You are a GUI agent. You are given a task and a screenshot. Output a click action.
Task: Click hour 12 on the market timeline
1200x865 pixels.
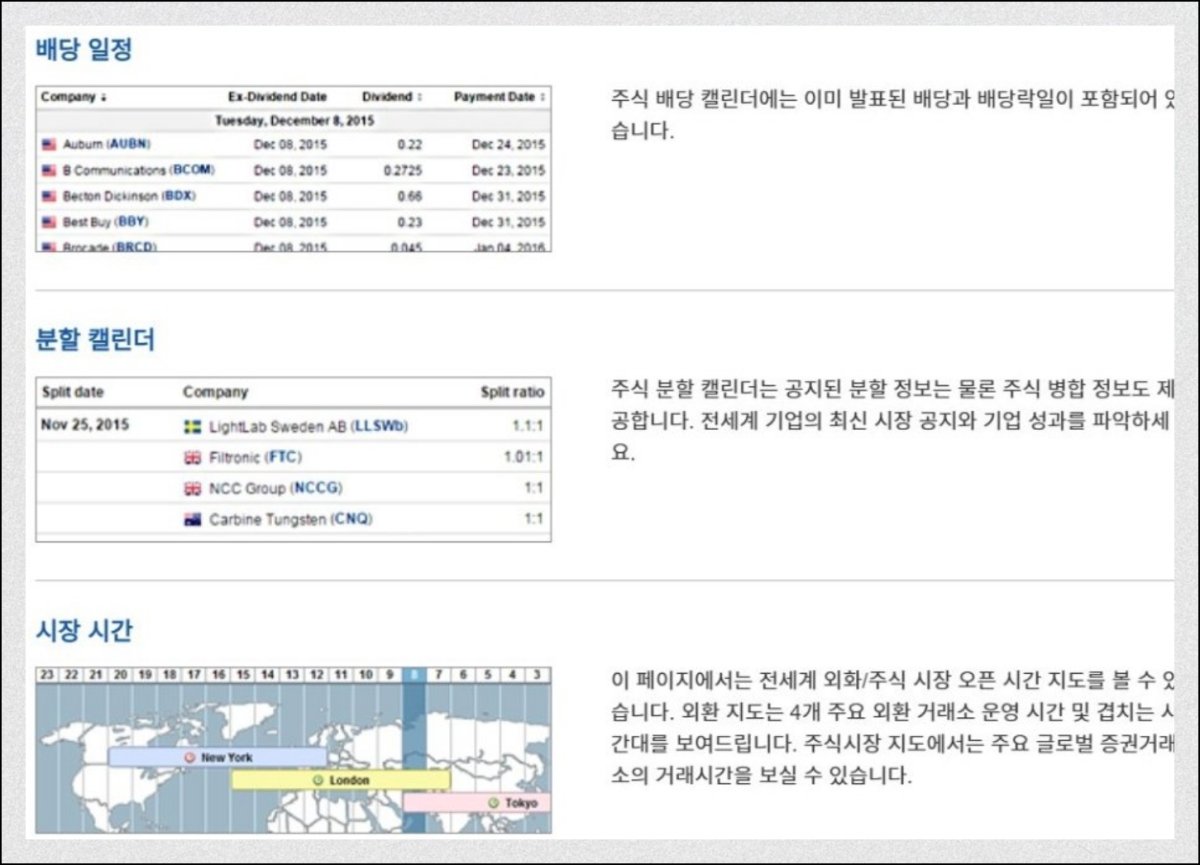pyautogui.click(x=316, y=675)
